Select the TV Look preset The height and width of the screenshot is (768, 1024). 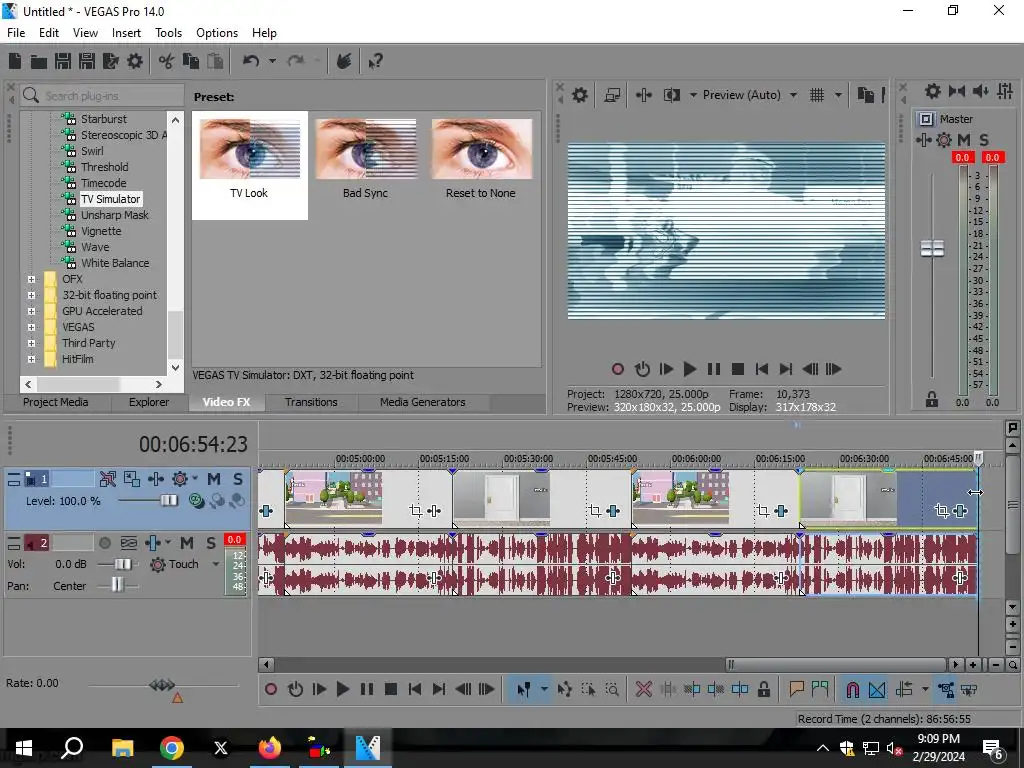(x=249, y=165)
